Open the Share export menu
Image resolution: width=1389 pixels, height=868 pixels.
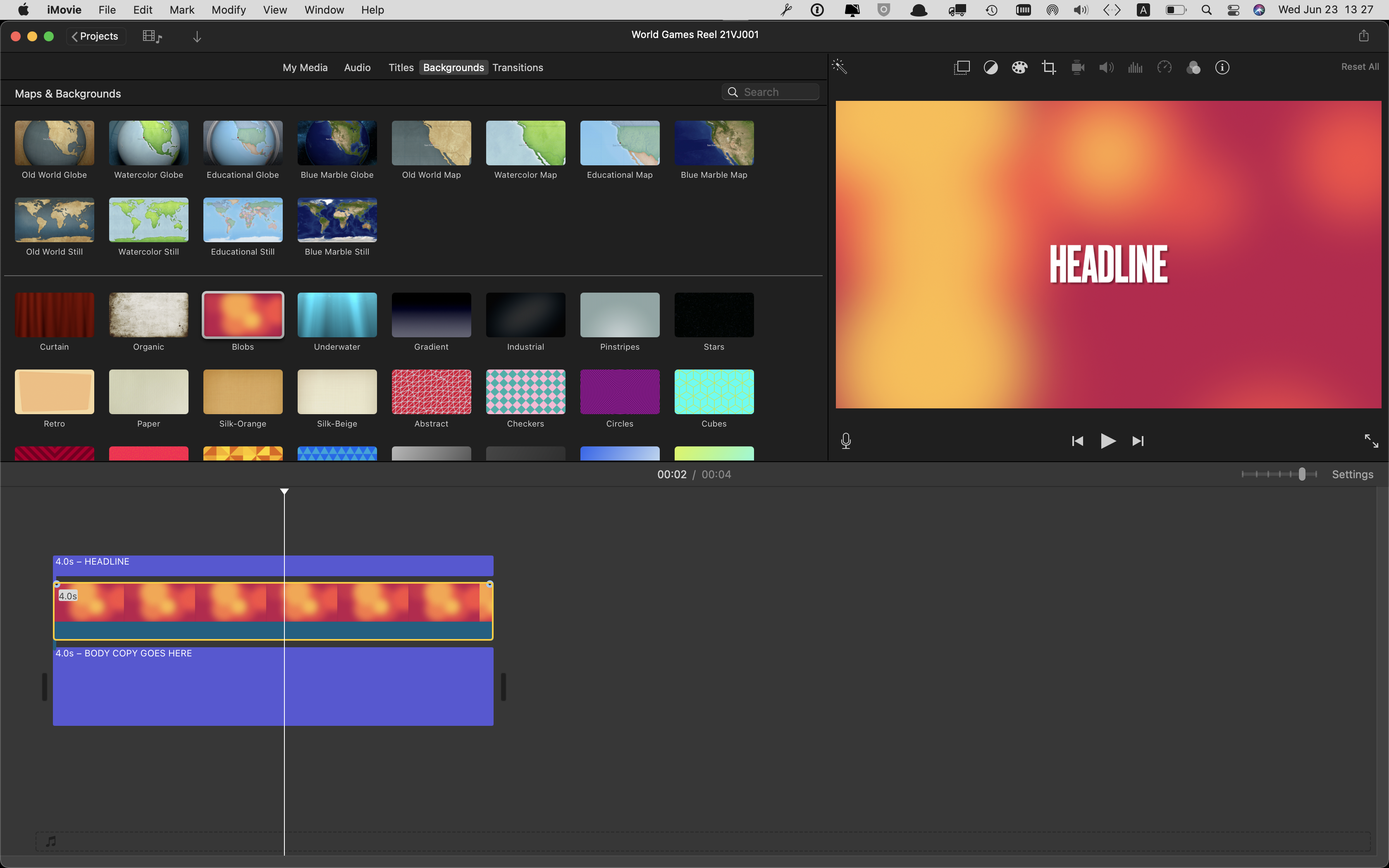[1364, 36]
